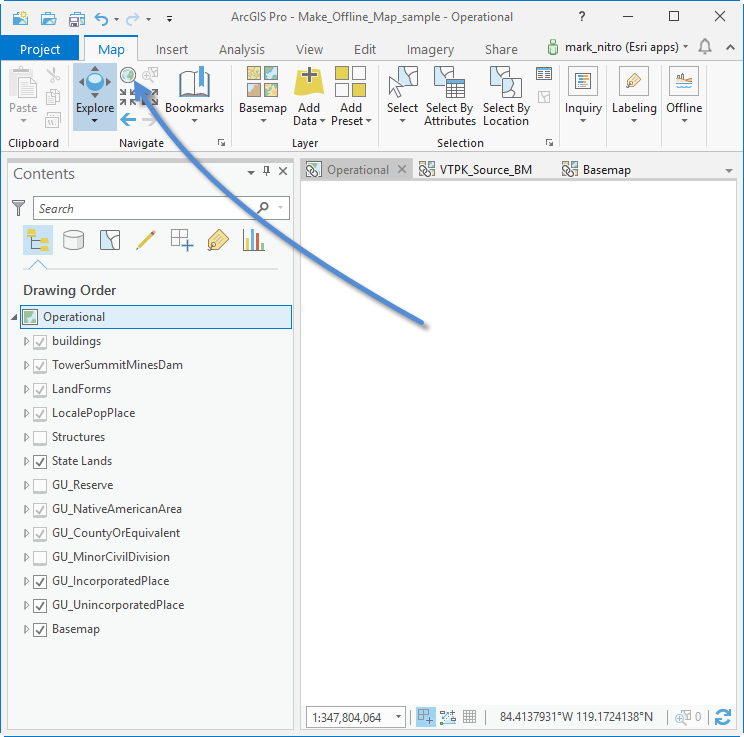The image size is (744, 737).
Task: Open the Basemap gallery
Action: coord(263,96)
